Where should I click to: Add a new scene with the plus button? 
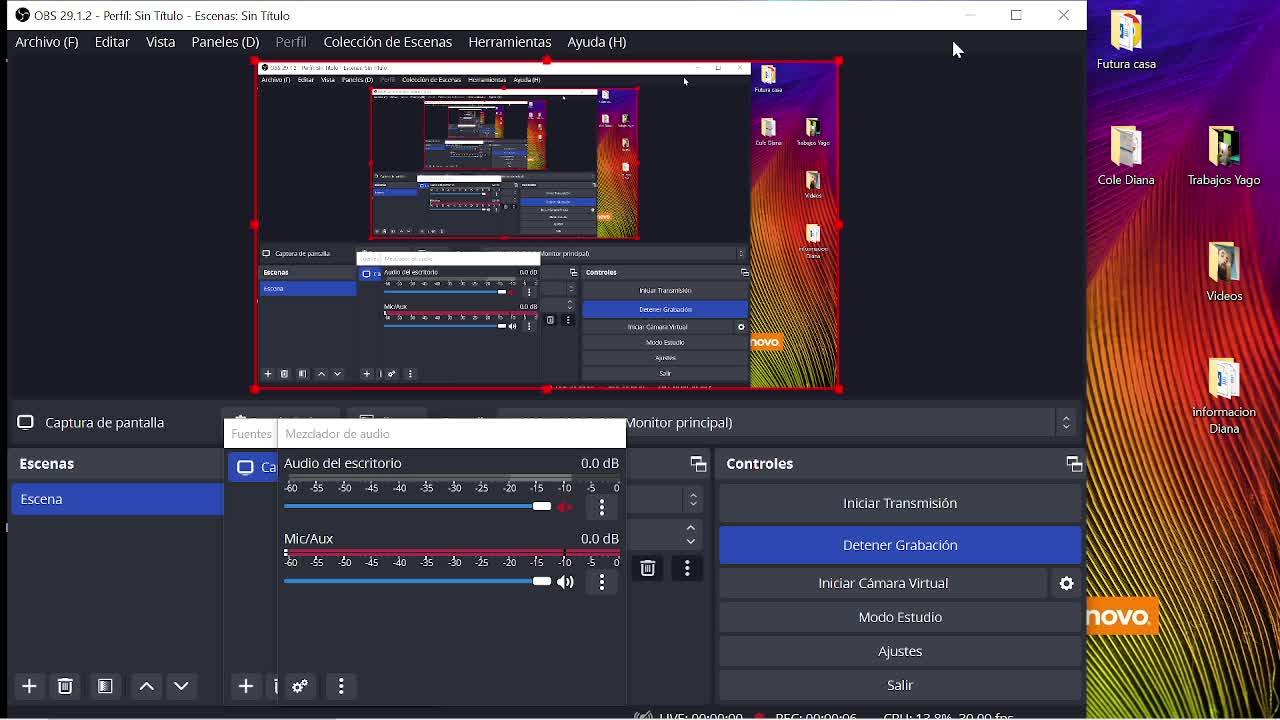click(29, 686)
